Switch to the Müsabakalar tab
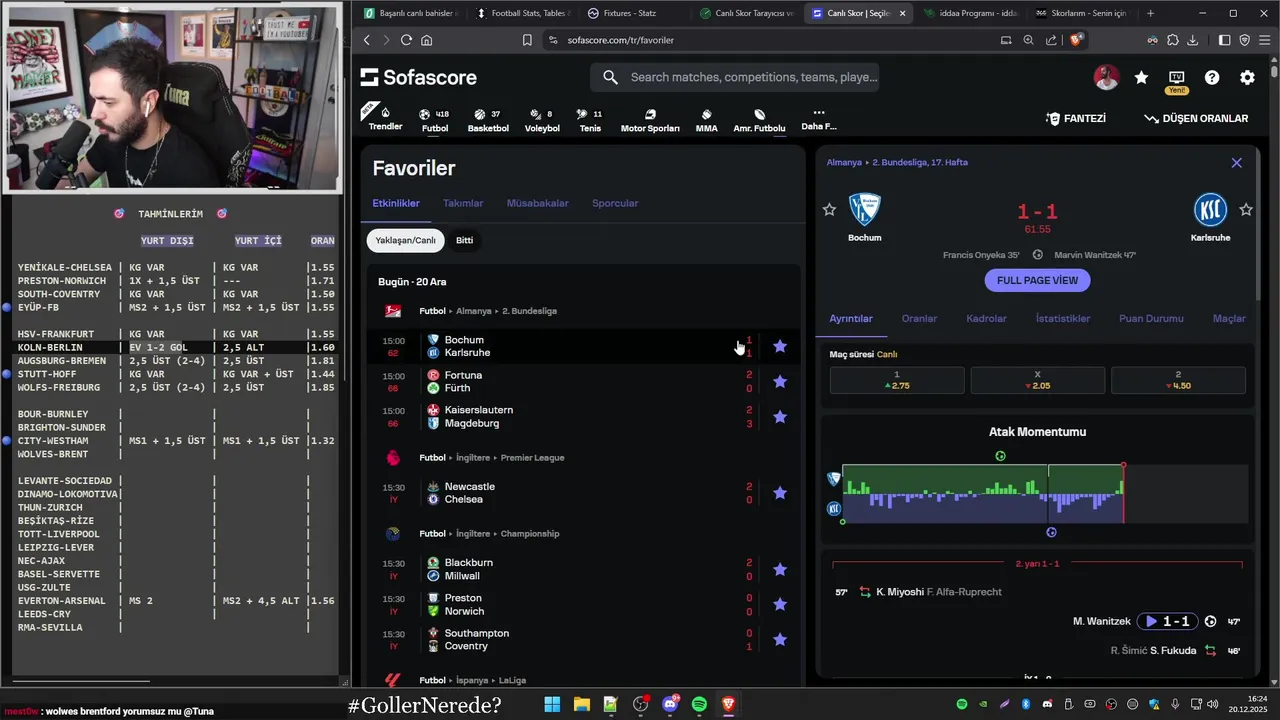This screenshot has width=1280, height=720. tap(538, 203)
